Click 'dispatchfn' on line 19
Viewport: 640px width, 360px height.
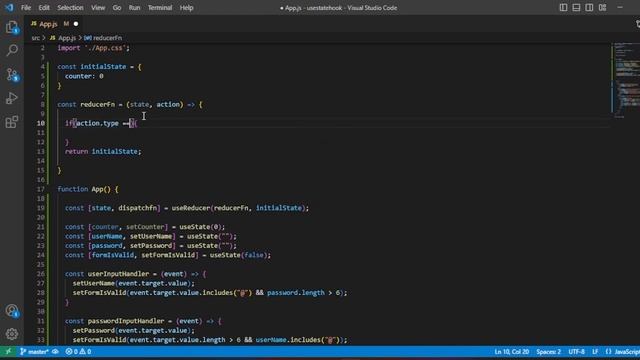click(138, 208)
